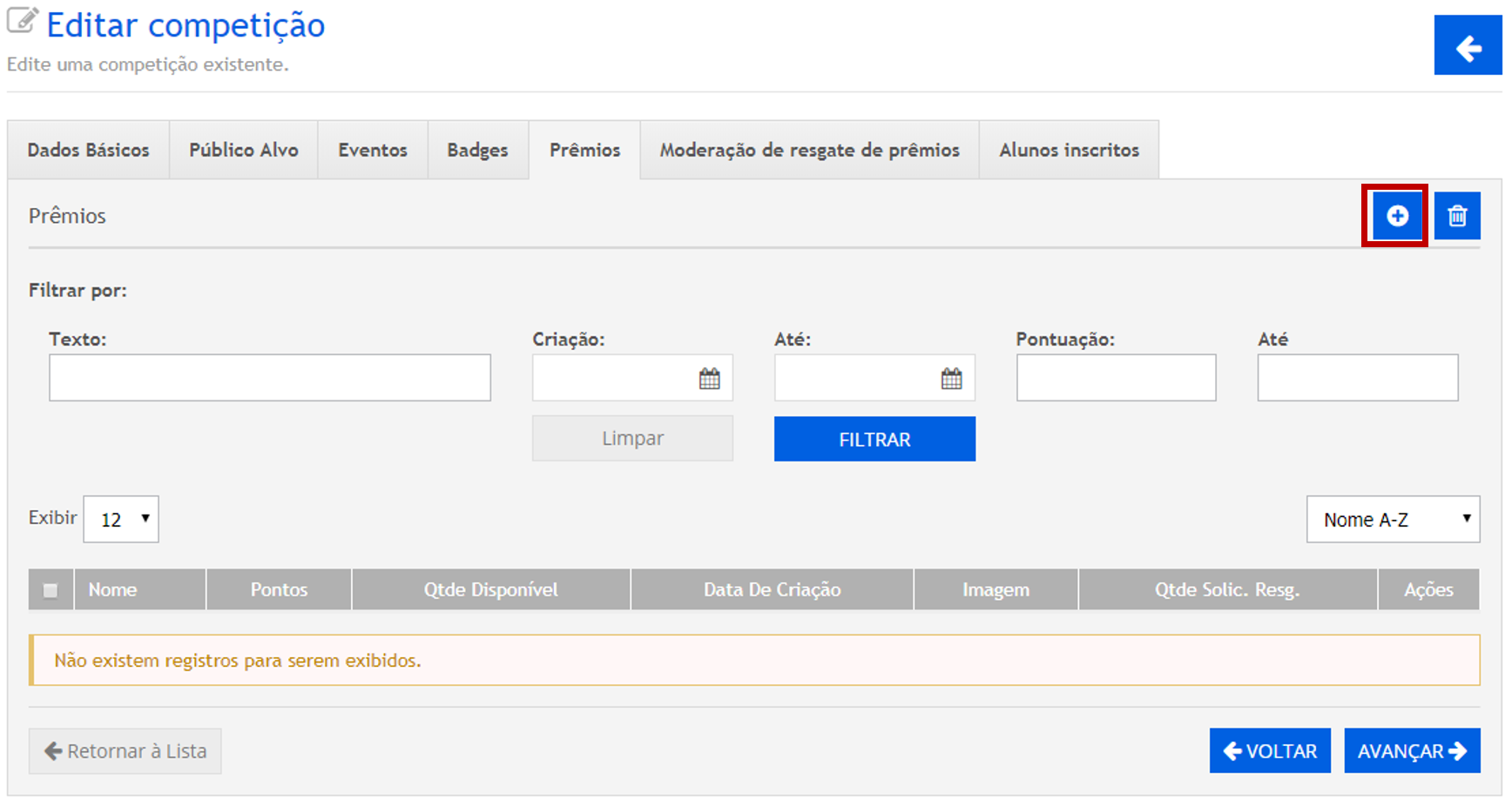The width and height of the screenshot is (1512, 807).
Task: Open Moderação de resgate de prêmios tab
Action: pos(809,151)
